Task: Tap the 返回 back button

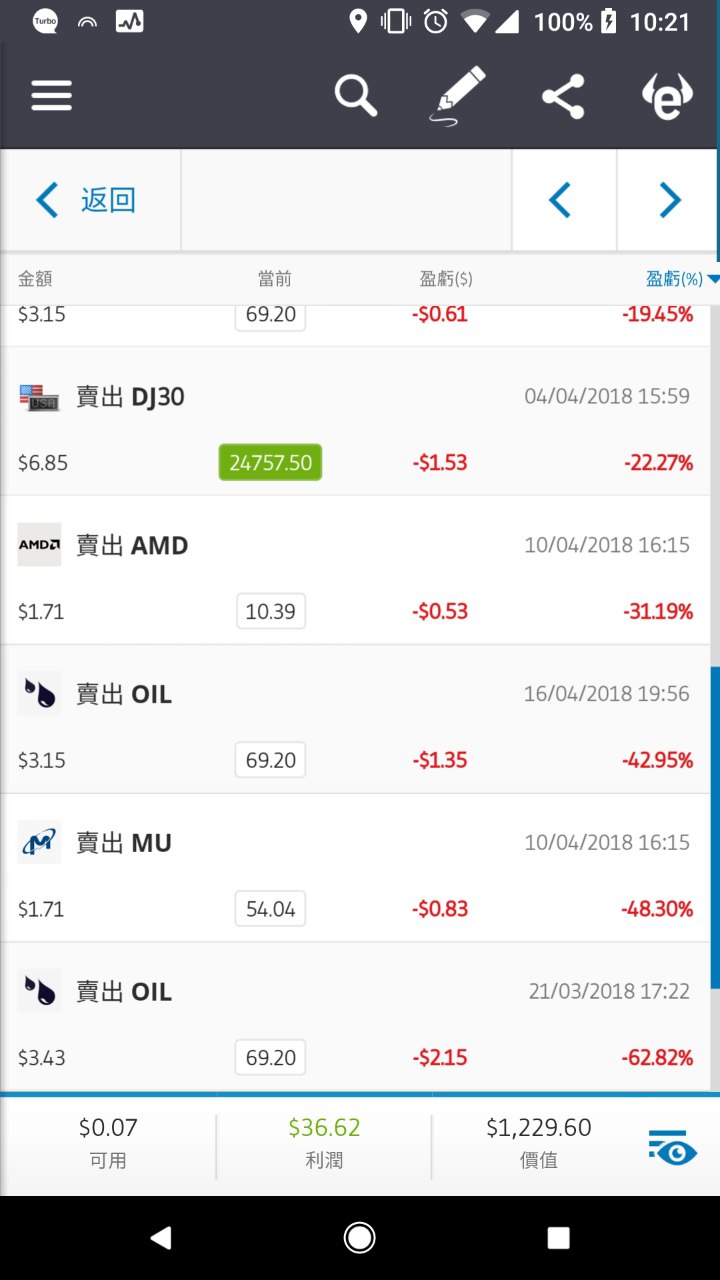Action: coord(88,200)
